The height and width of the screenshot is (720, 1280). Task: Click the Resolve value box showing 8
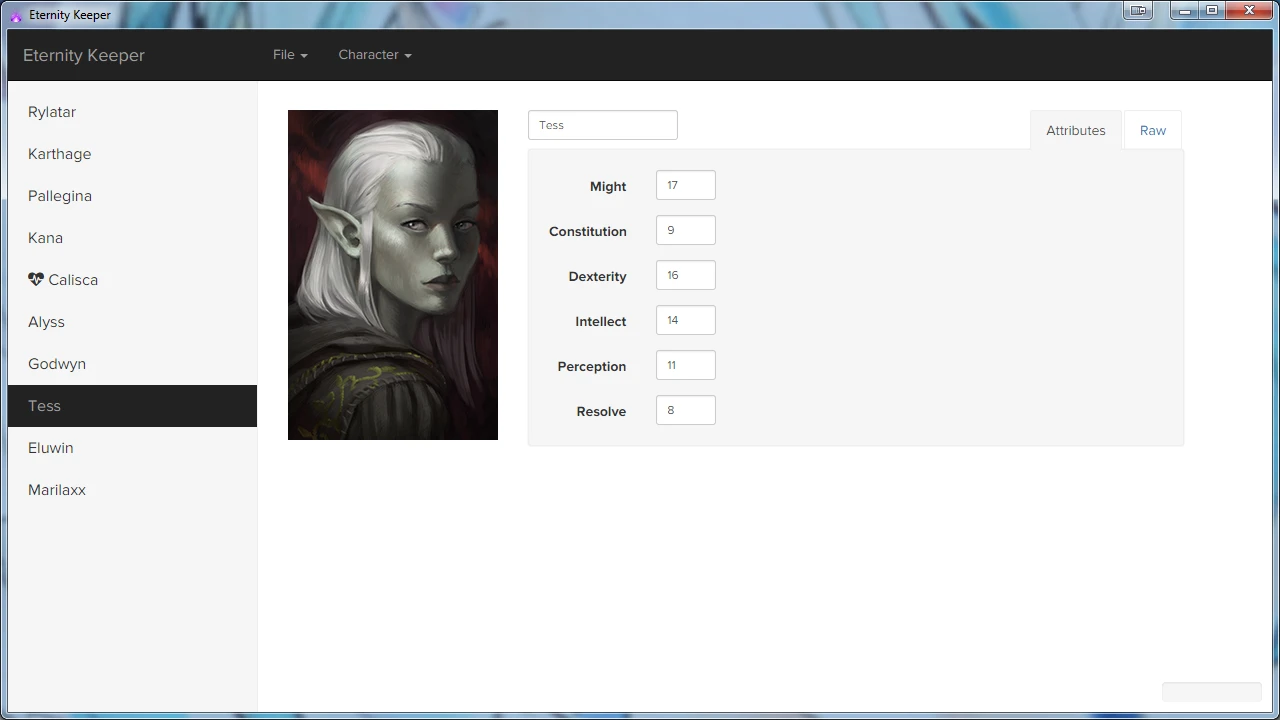coord(685,410)
